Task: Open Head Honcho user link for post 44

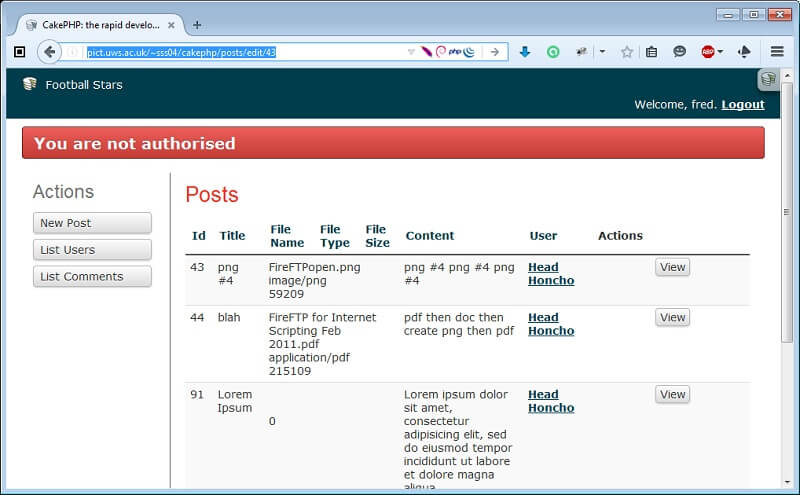Action: tap(551, 324)
